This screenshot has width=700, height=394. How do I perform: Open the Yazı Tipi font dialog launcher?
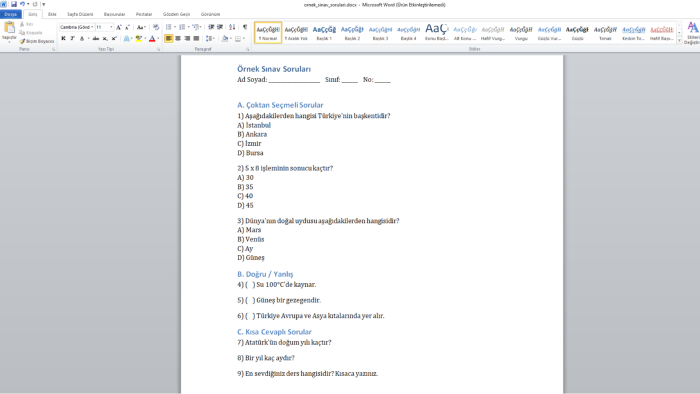pos(158,49)
